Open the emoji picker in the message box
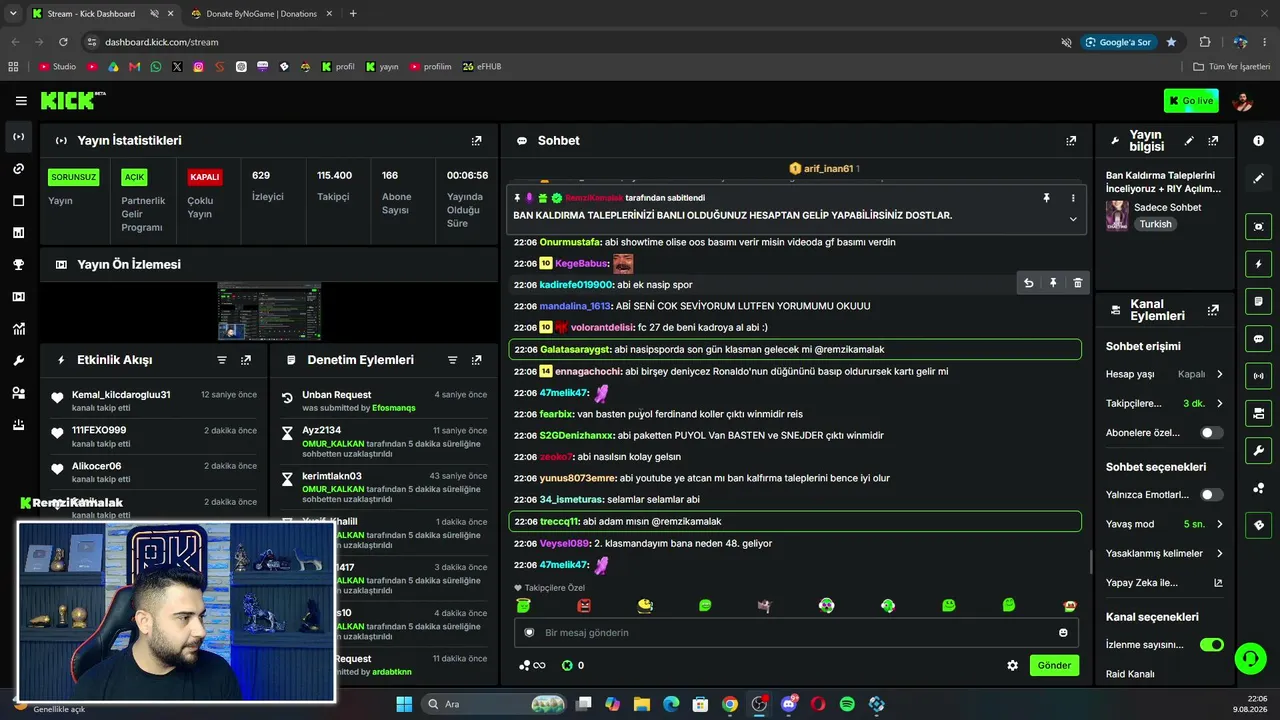1280x720 pixels. pos(1063,633)
